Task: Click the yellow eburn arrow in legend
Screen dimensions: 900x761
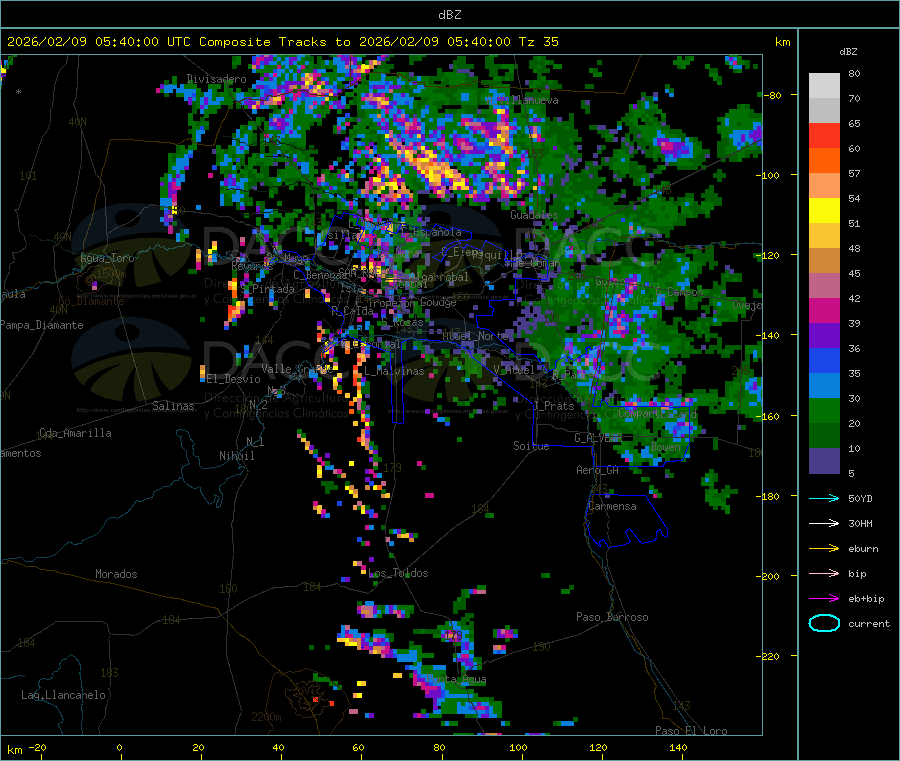Action: 824,548
